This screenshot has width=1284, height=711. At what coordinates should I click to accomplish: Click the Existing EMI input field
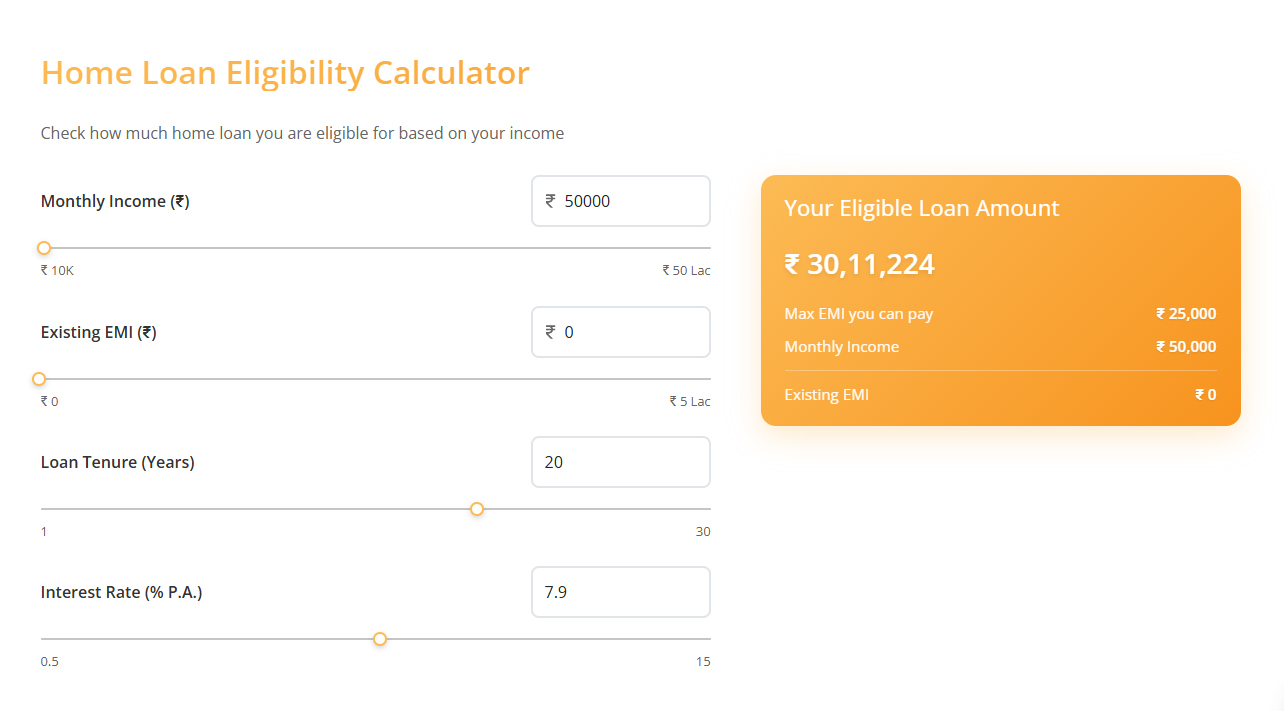tap(620, 331)
